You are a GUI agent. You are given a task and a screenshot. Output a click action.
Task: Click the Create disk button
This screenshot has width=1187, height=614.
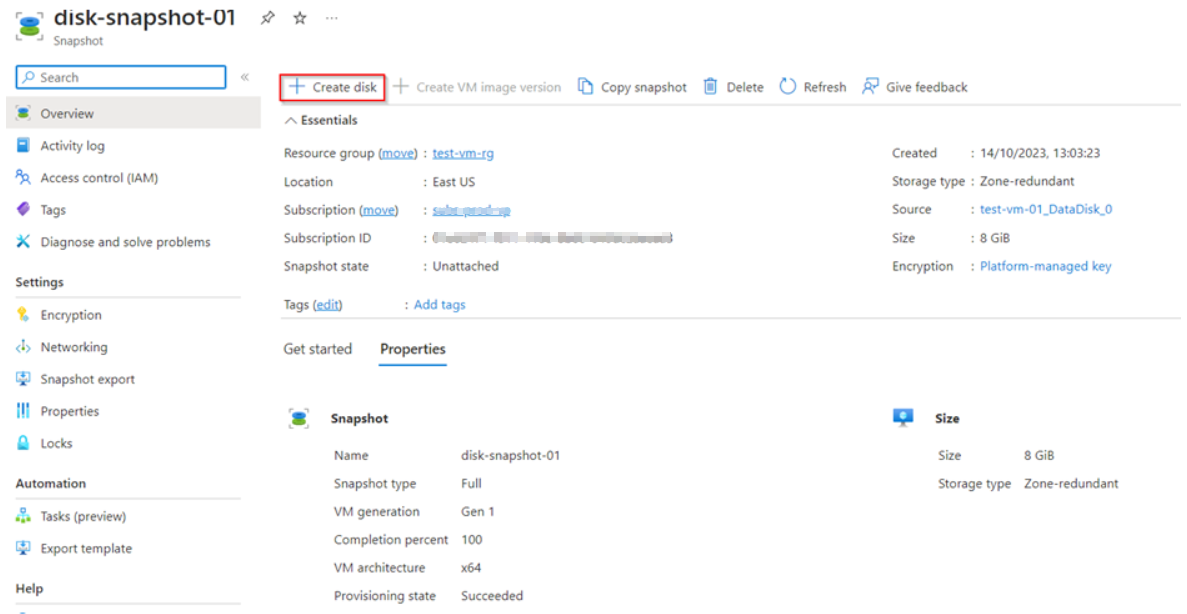tap(333, 87)
